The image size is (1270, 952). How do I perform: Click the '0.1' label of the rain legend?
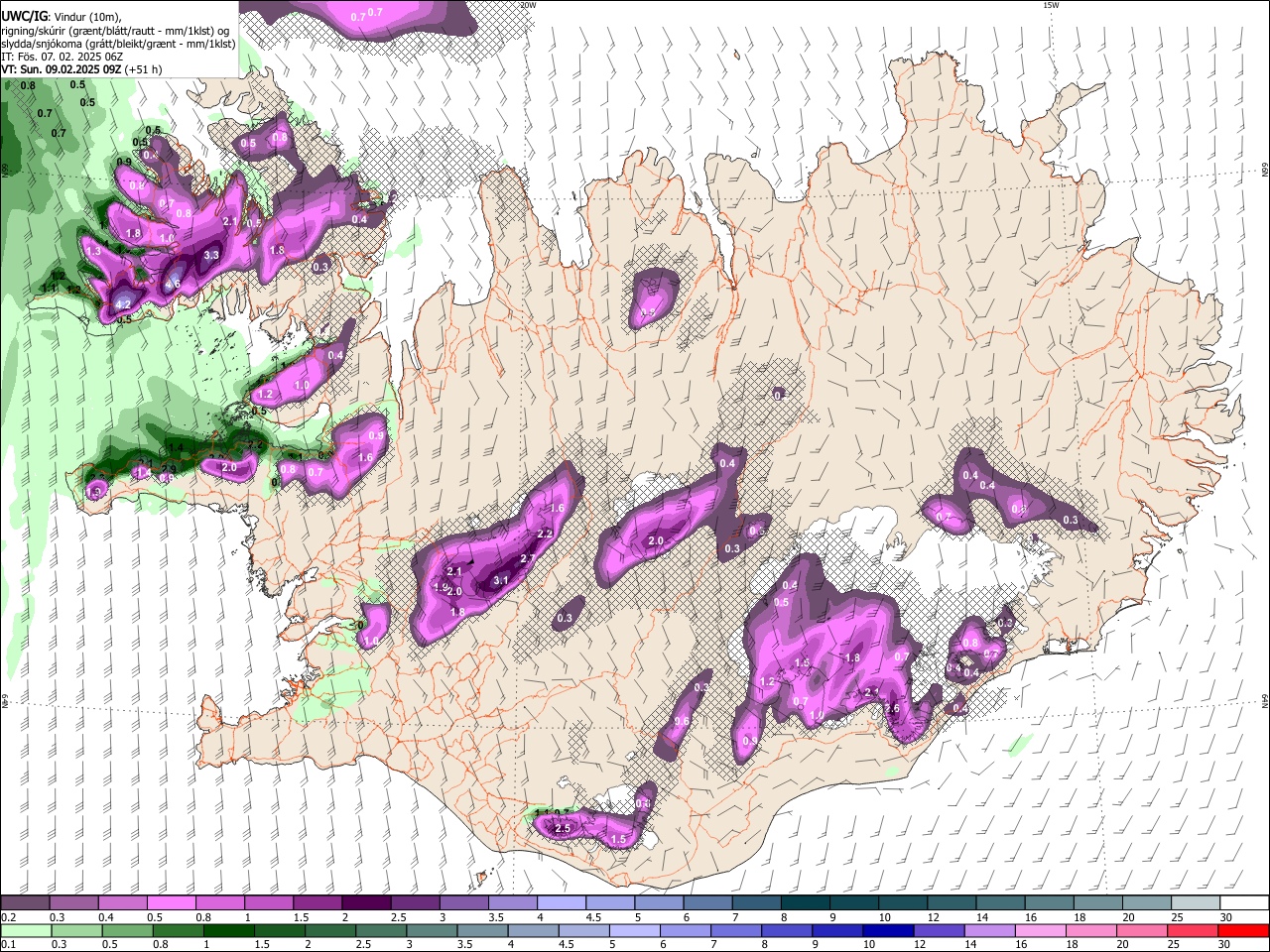8,944
